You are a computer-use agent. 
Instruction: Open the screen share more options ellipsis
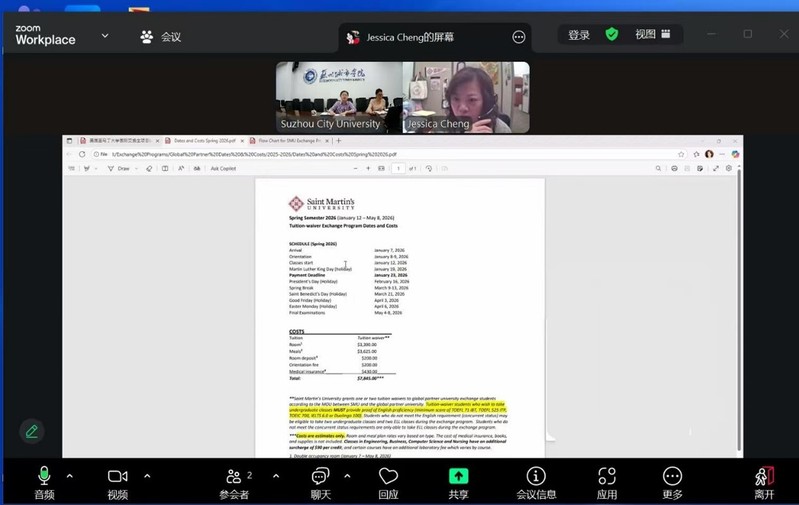click(518, 37)
